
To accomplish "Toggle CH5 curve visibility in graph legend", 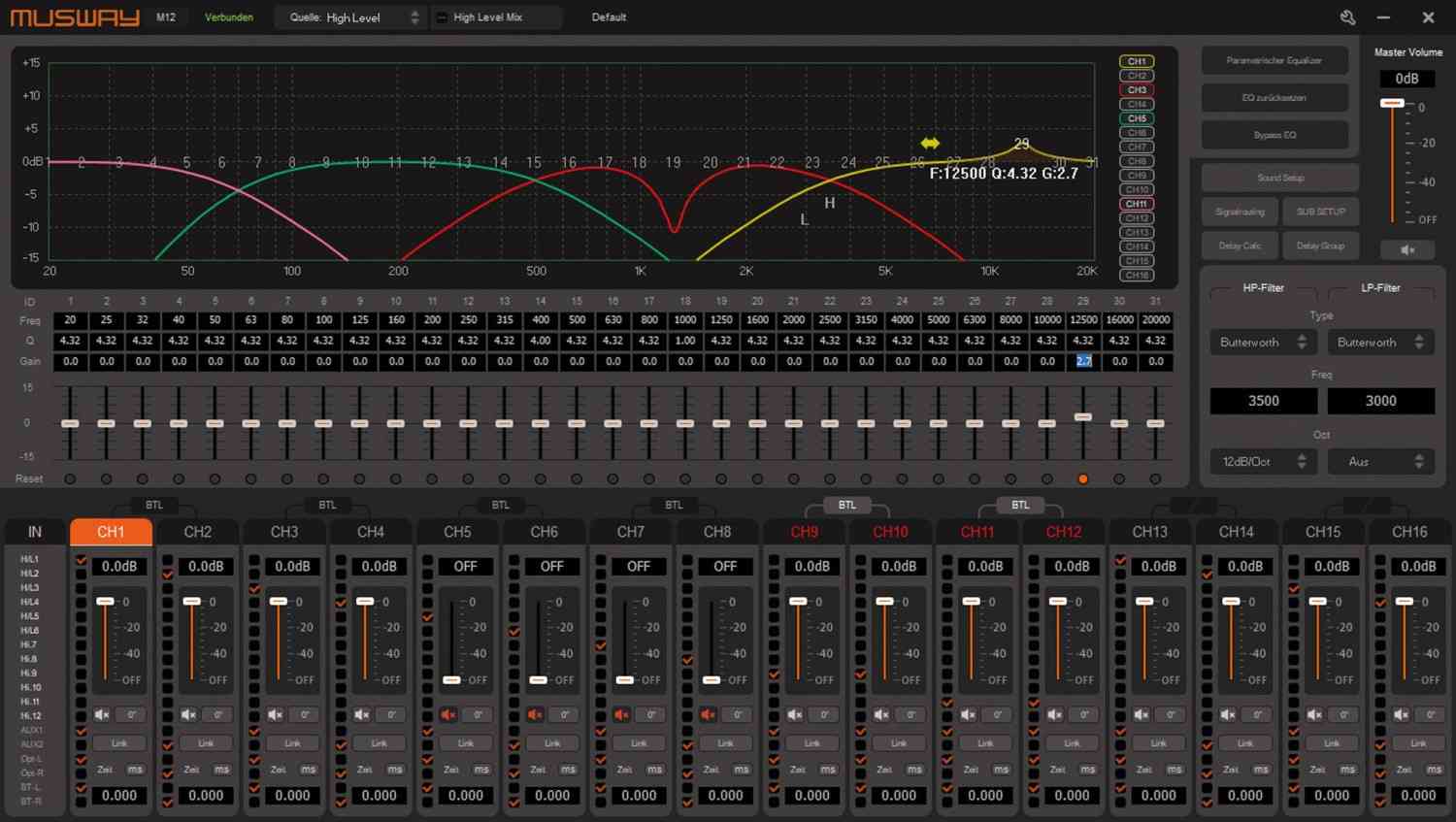I will coord(1137,118).
